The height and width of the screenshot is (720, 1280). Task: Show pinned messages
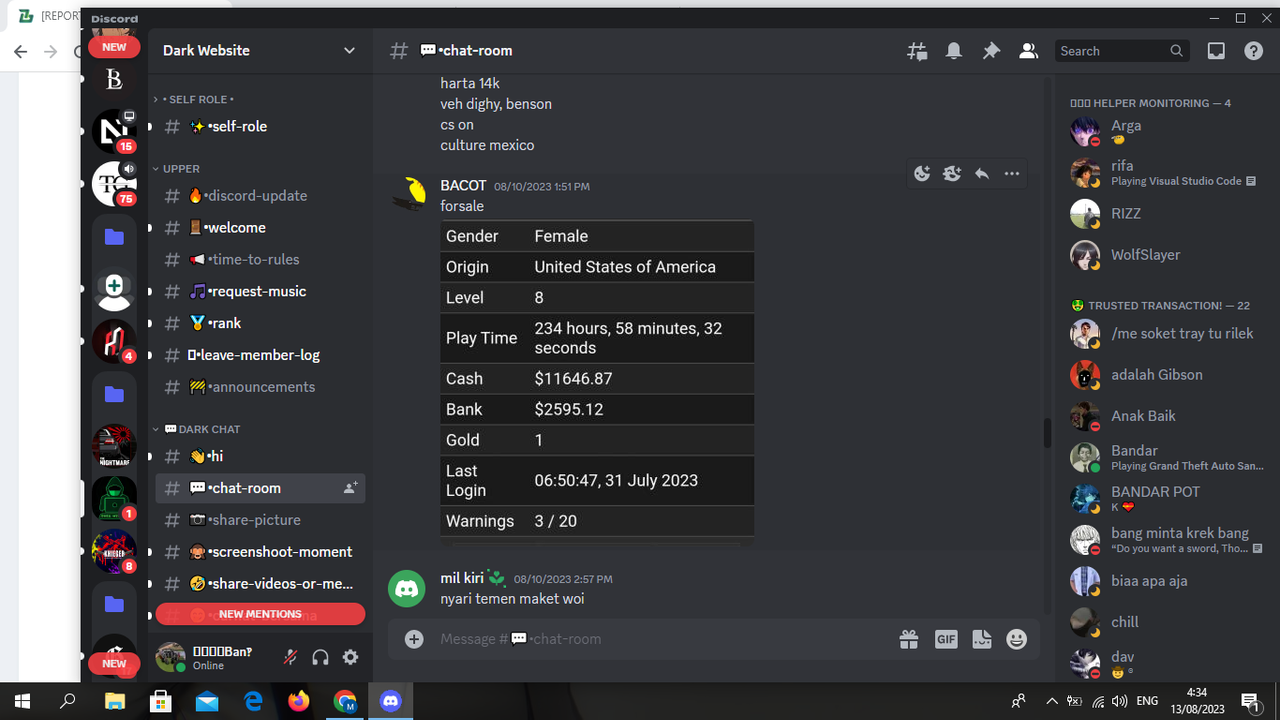point(991,51)
